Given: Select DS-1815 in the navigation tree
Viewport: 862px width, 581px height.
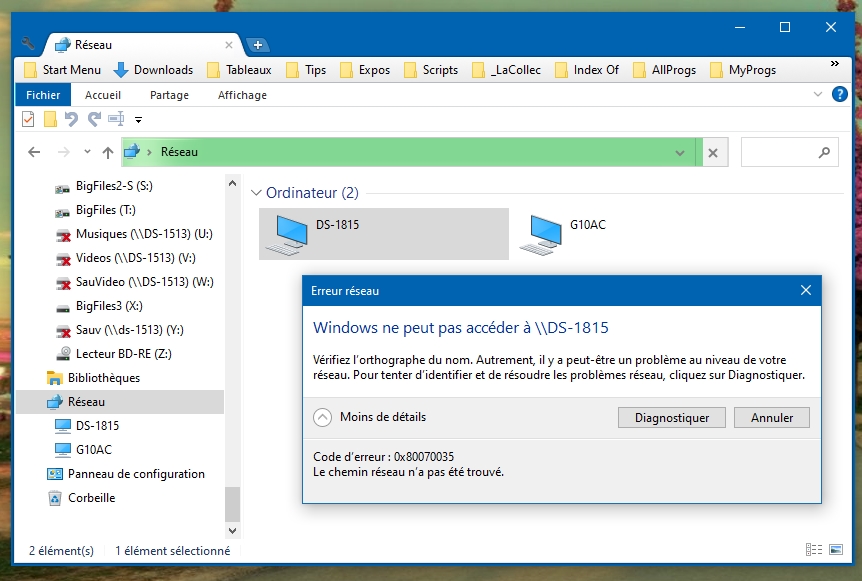Looking at the screenshot, I should pos(97,426).
